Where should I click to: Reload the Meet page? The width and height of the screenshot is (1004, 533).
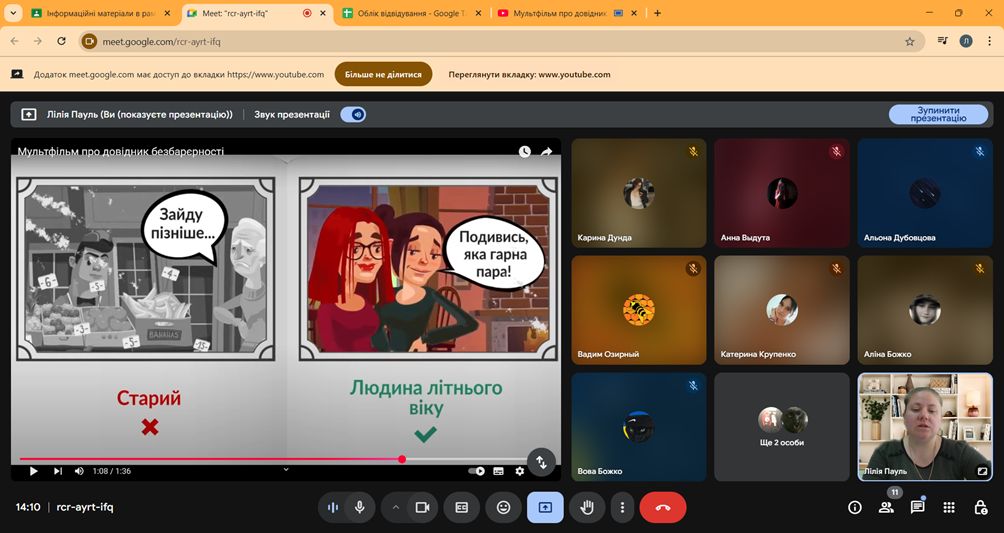[x=61, y=41]
